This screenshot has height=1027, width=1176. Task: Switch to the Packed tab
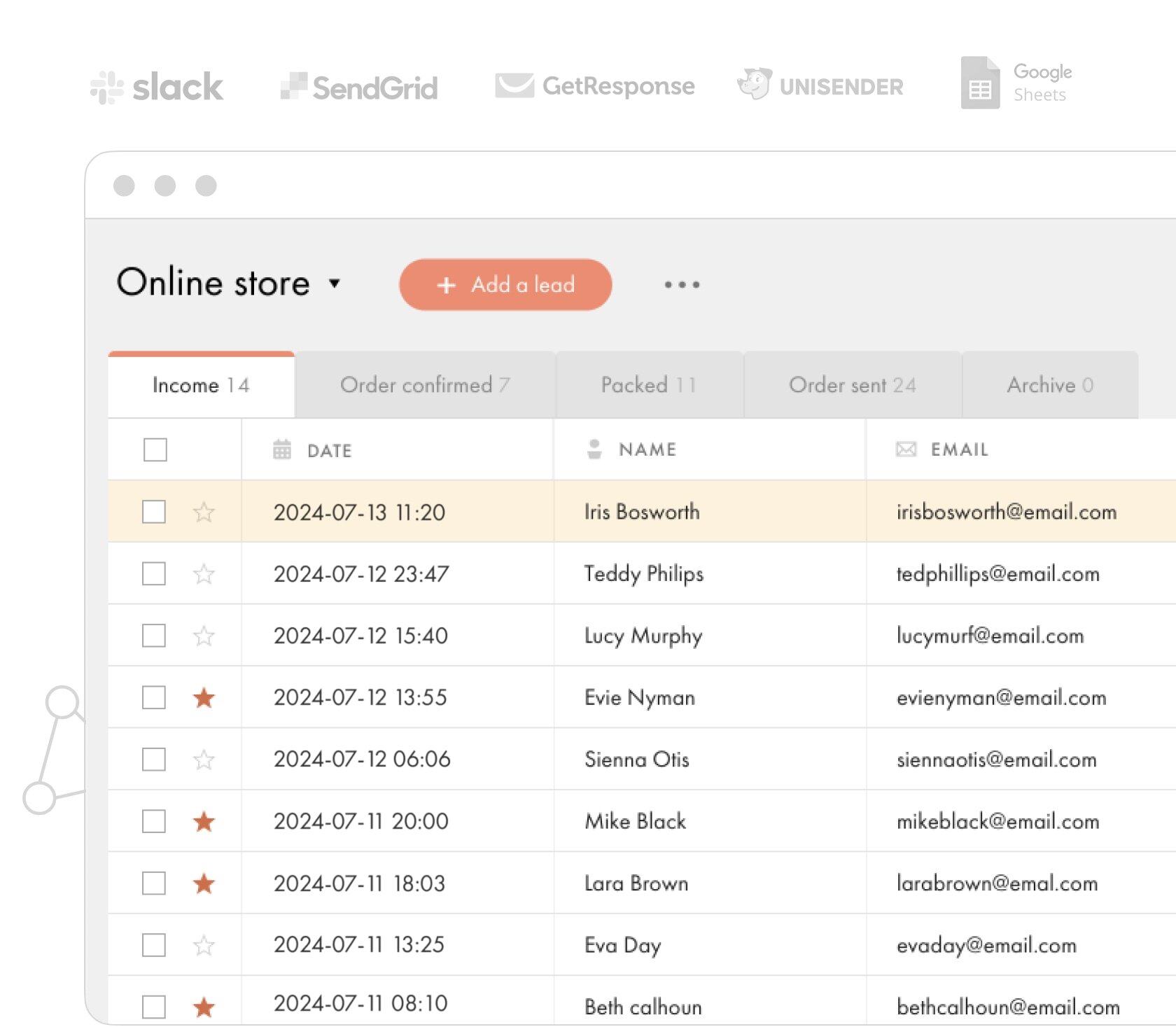tap(648, 384)
